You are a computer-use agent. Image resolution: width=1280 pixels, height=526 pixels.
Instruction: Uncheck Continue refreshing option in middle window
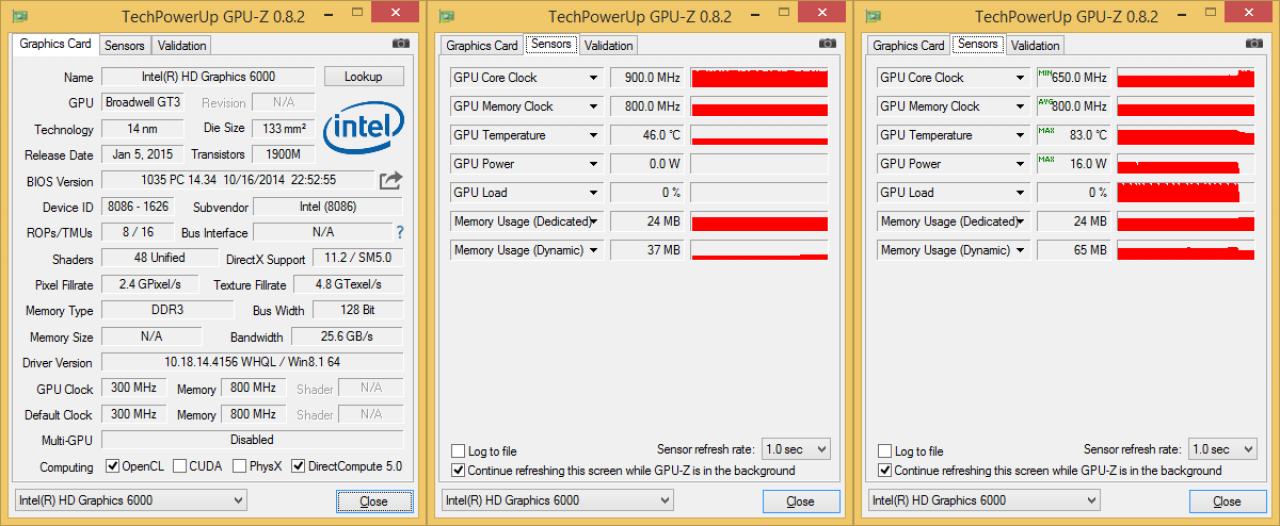pos(458,470)
